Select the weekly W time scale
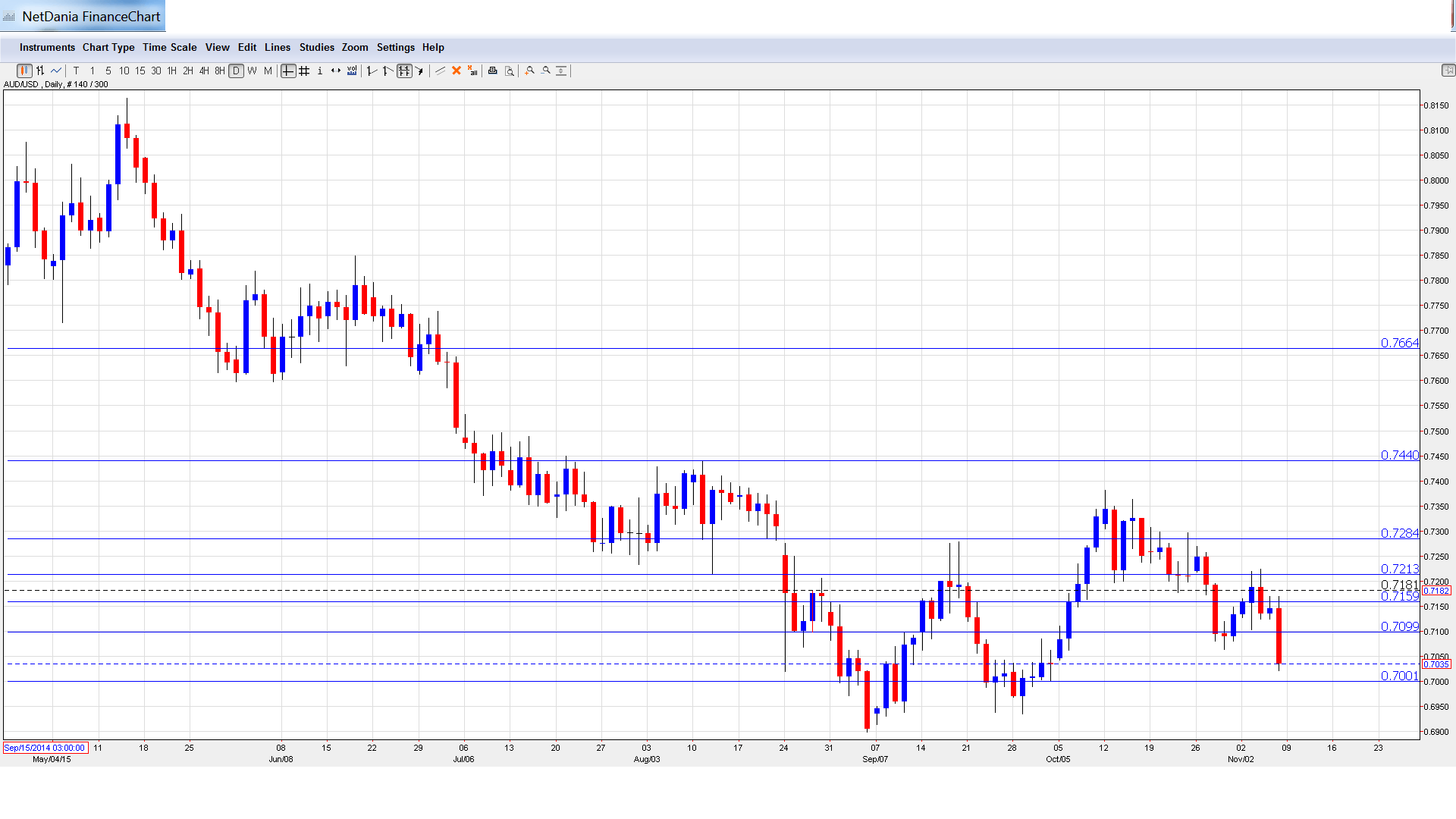 (x=252, y=71)
